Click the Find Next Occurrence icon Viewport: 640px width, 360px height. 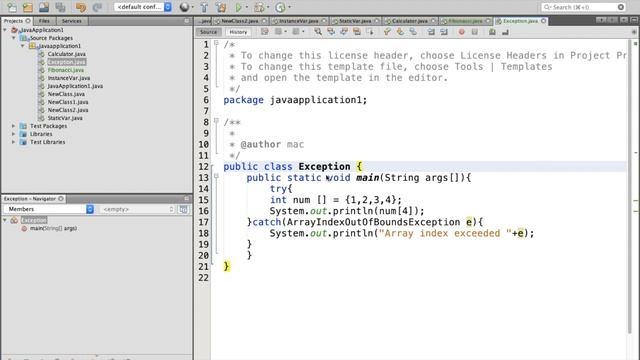click(344, 31)
